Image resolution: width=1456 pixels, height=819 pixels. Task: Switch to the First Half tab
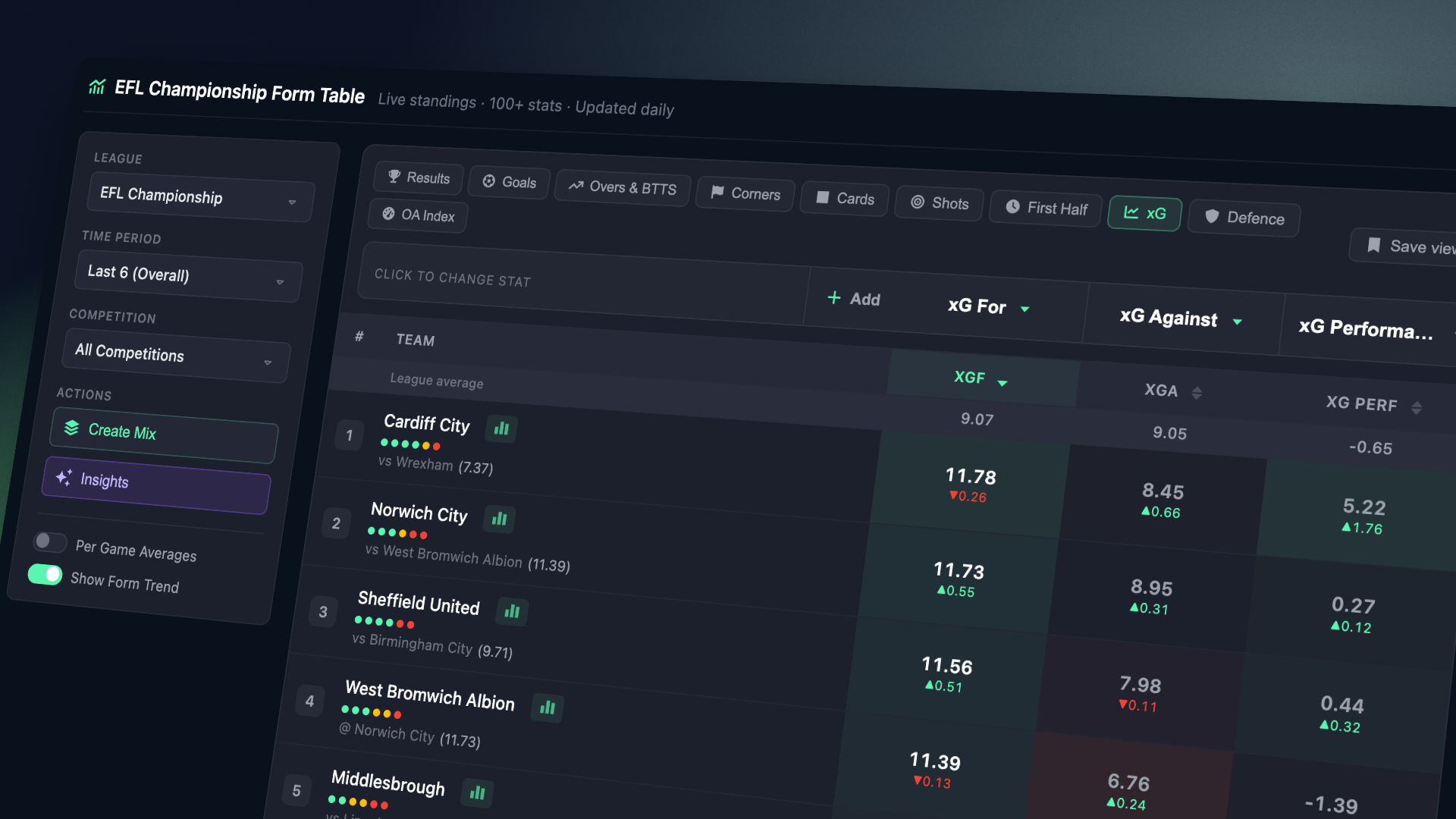click(x=1046, y=209)
